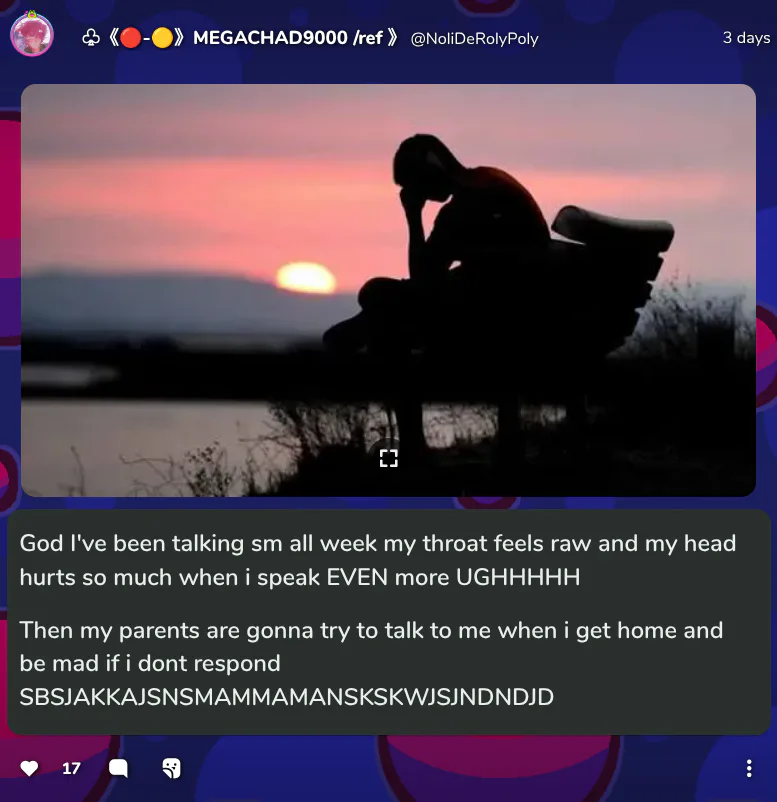Click the "3 days" post timestamp
Image resolution: width=777 pixels, height=802 pixels.
(746, 38)
